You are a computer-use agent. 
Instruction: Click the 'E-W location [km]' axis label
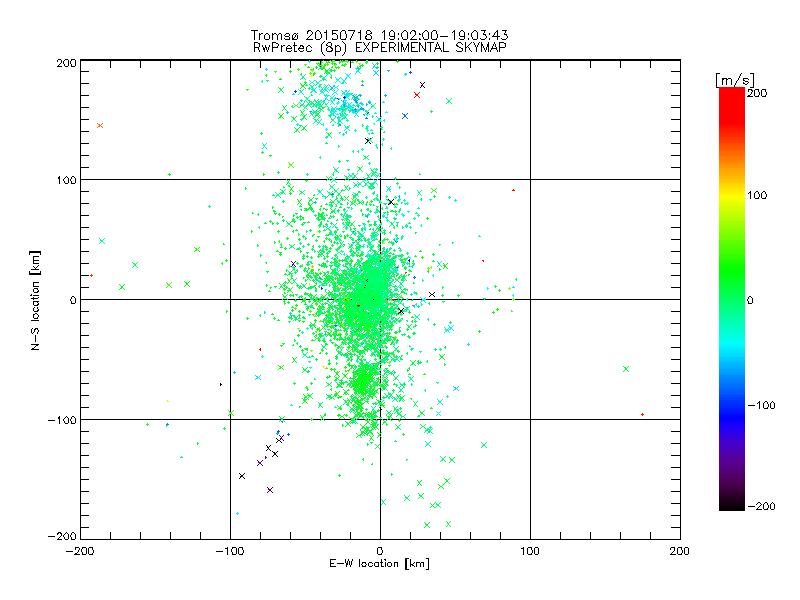point(380,564)
